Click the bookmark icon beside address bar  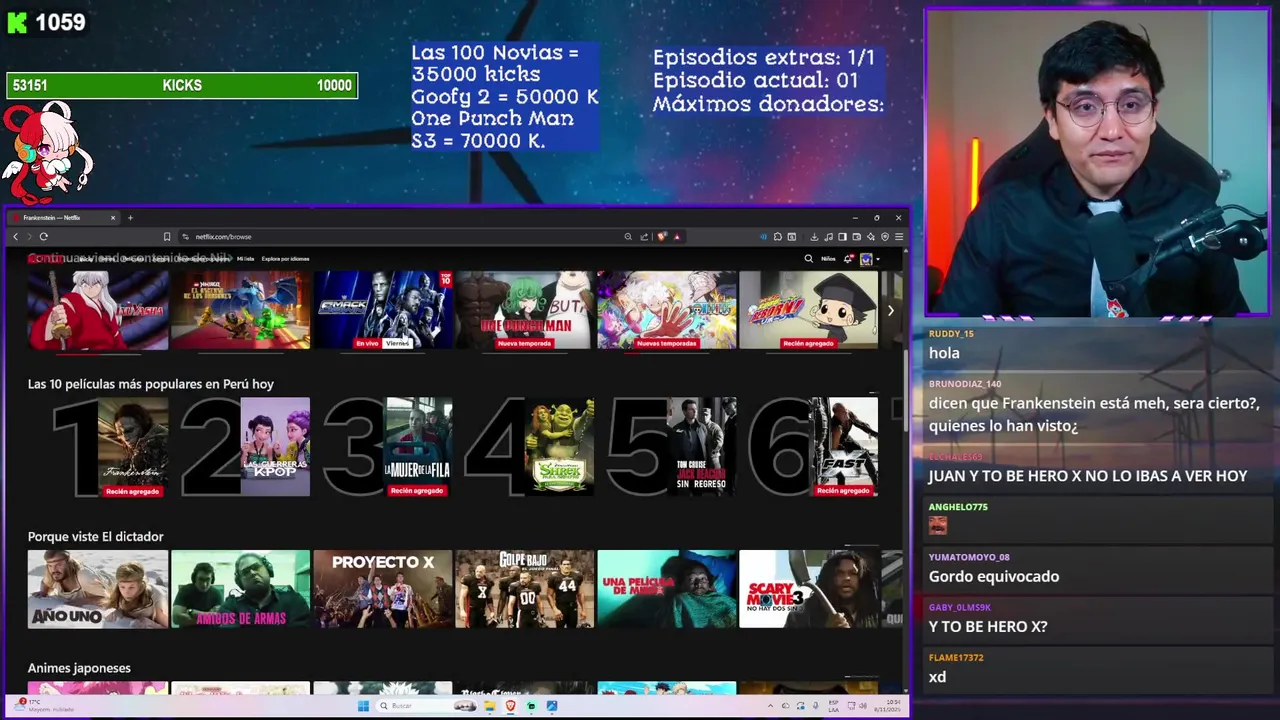[x=166, y=236]
